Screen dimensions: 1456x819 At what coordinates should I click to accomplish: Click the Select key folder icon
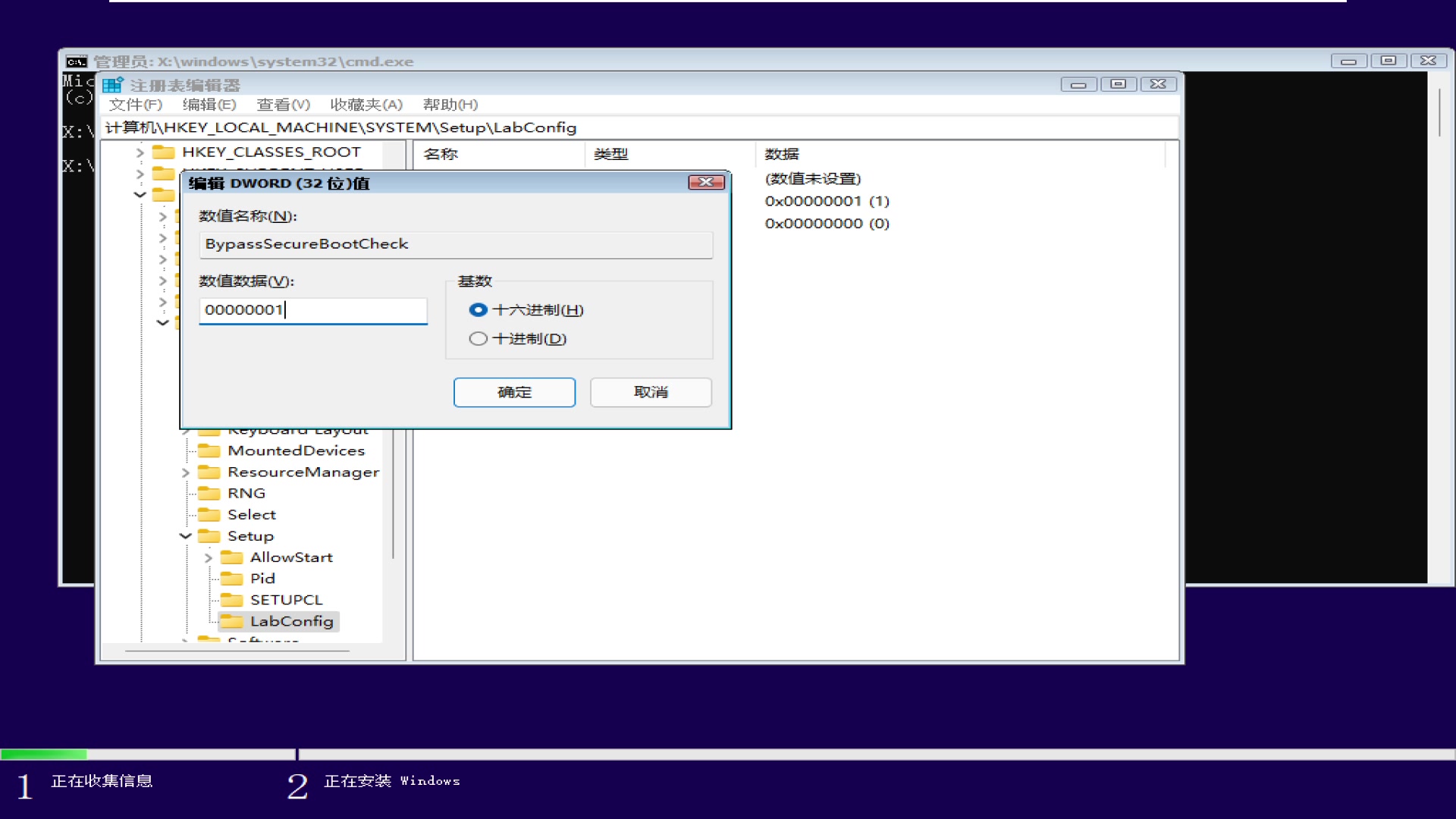210,514
